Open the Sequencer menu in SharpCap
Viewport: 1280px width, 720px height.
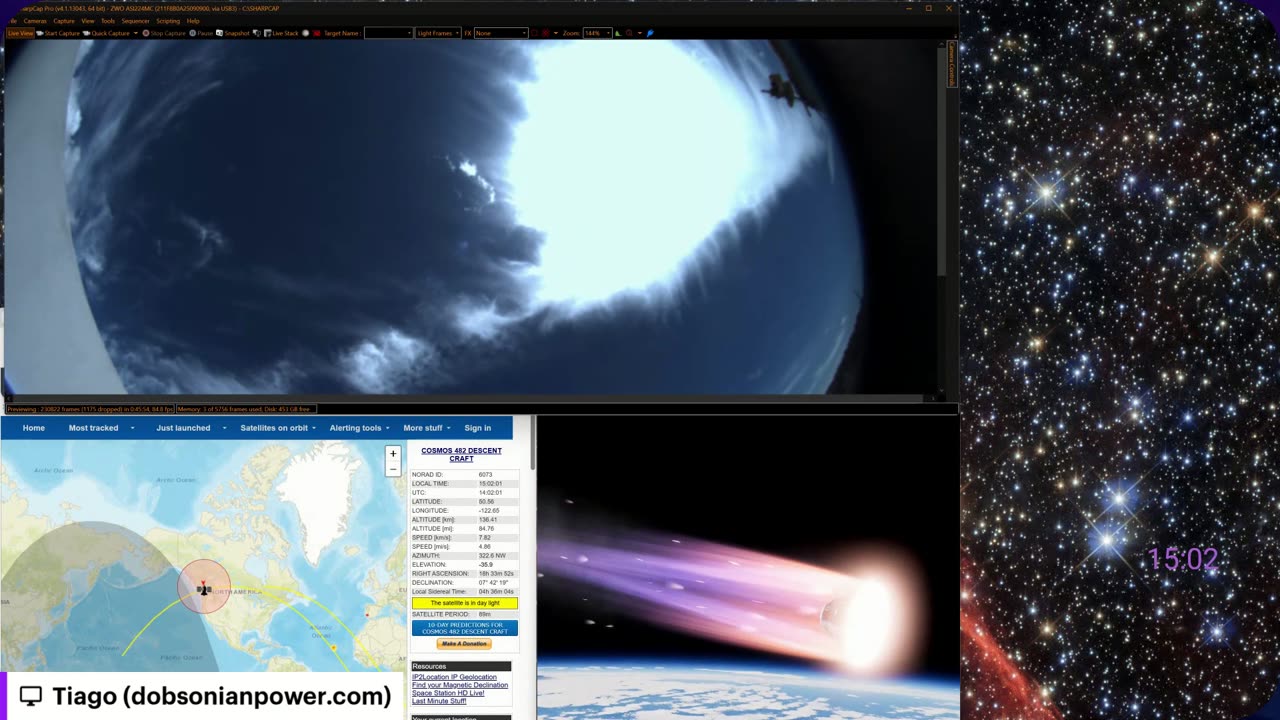click(x=136, y=21)
